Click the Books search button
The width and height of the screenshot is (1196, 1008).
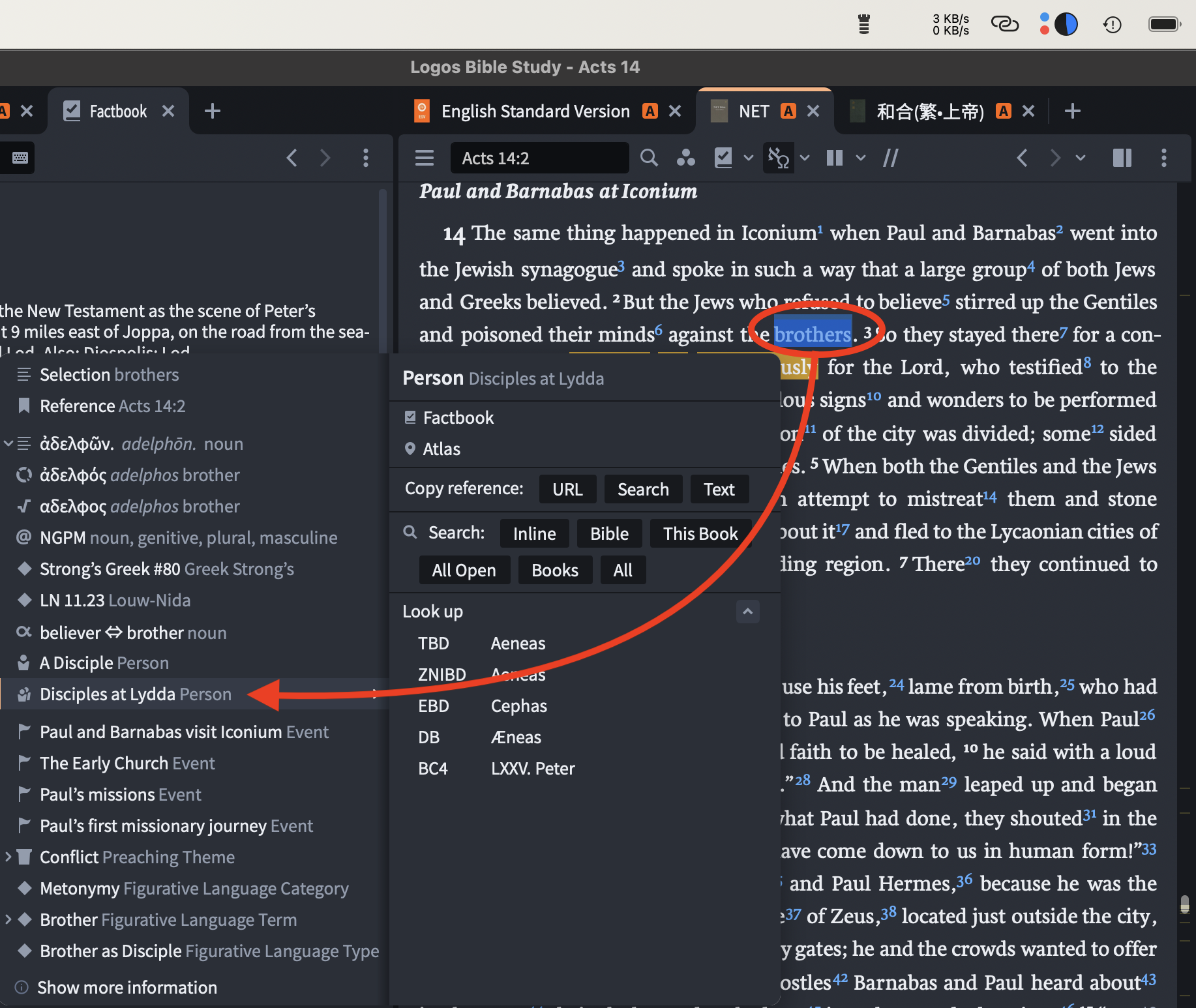pos(555,570)
